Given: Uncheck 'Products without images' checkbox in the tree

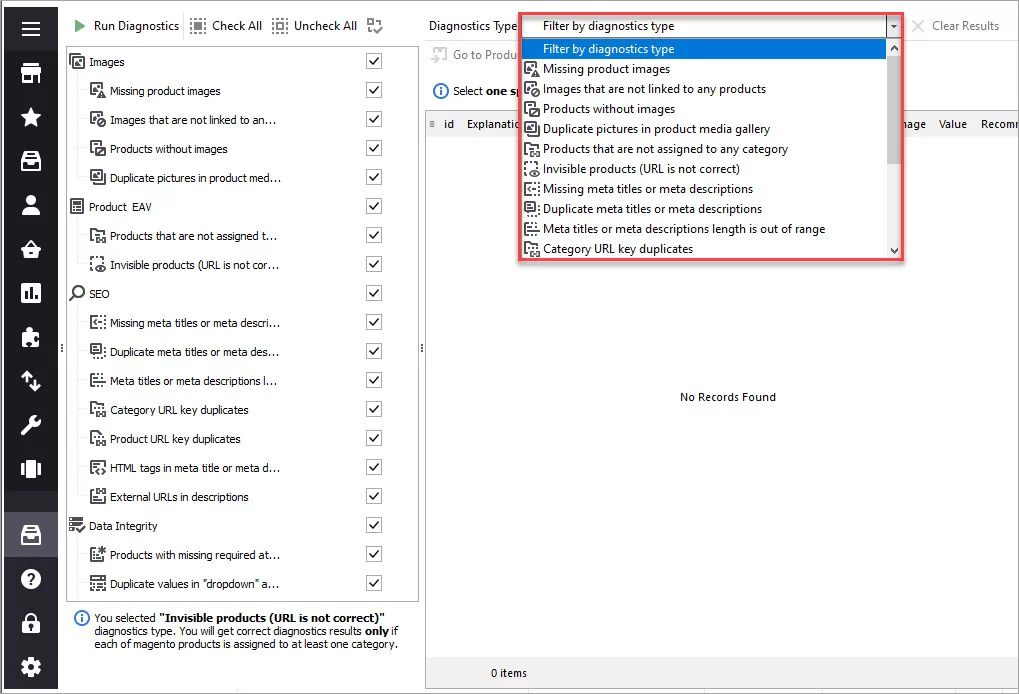Looking at the screenshot, I should click(374, 148).
